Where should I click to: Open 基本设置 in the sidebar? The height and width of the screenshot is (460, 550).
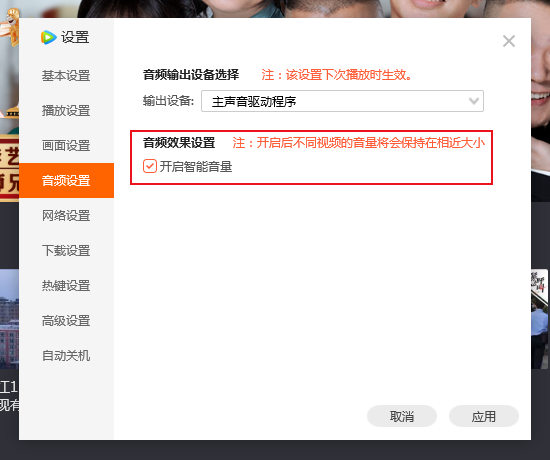click(x=66, y=75)
